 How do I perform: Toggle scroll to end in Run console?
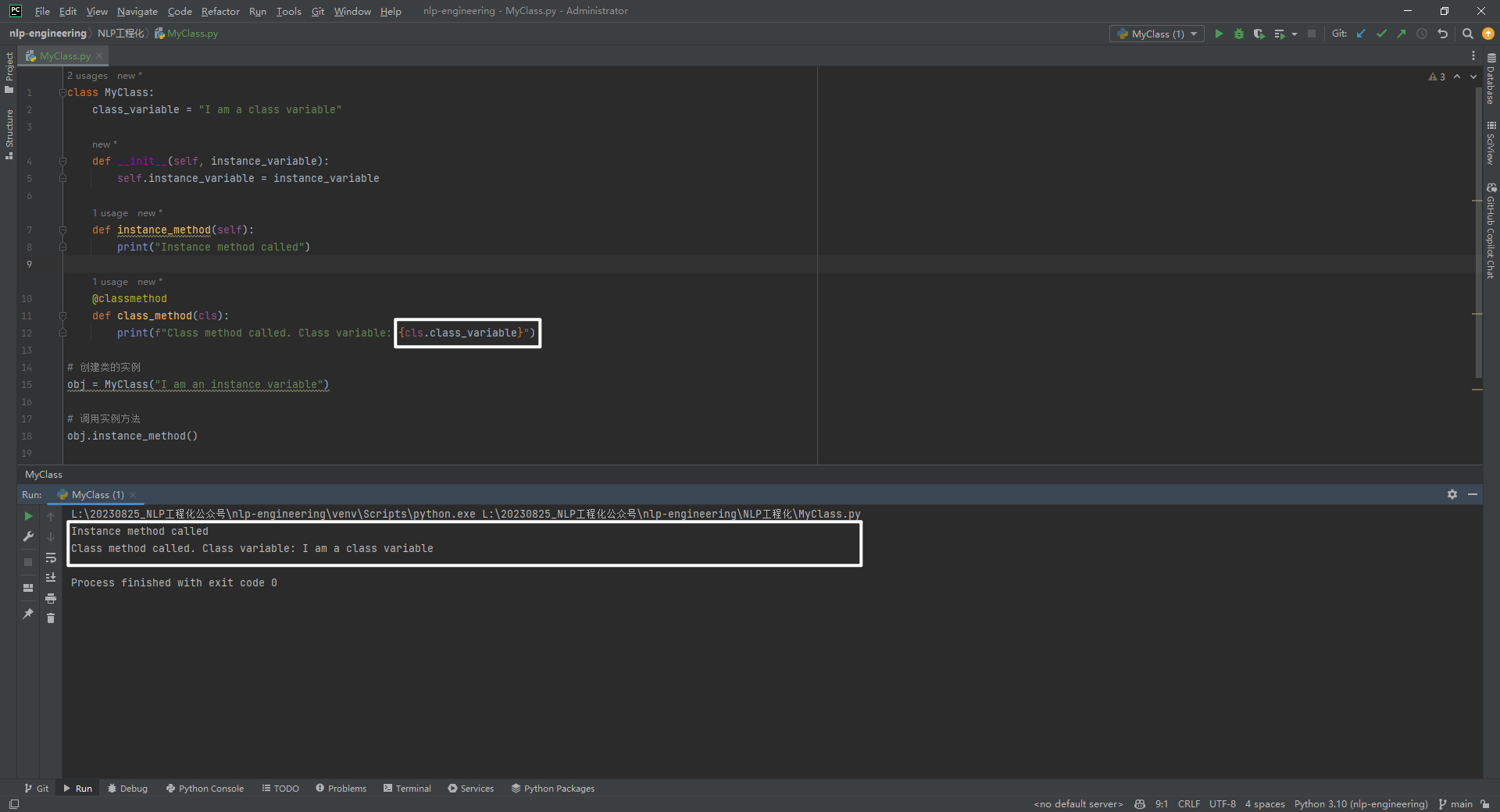coord(51,578)
